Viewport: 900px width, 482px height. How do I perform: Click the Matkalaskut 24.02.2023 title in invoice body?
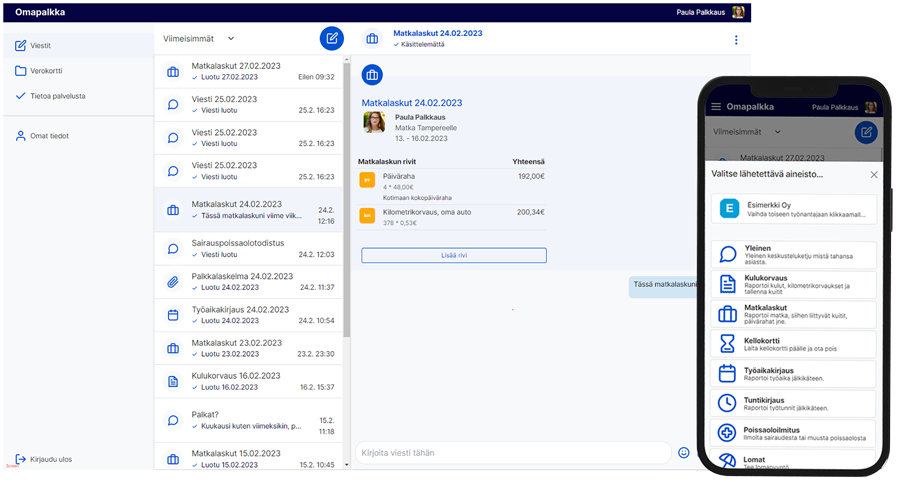click(x=412, y=103)
